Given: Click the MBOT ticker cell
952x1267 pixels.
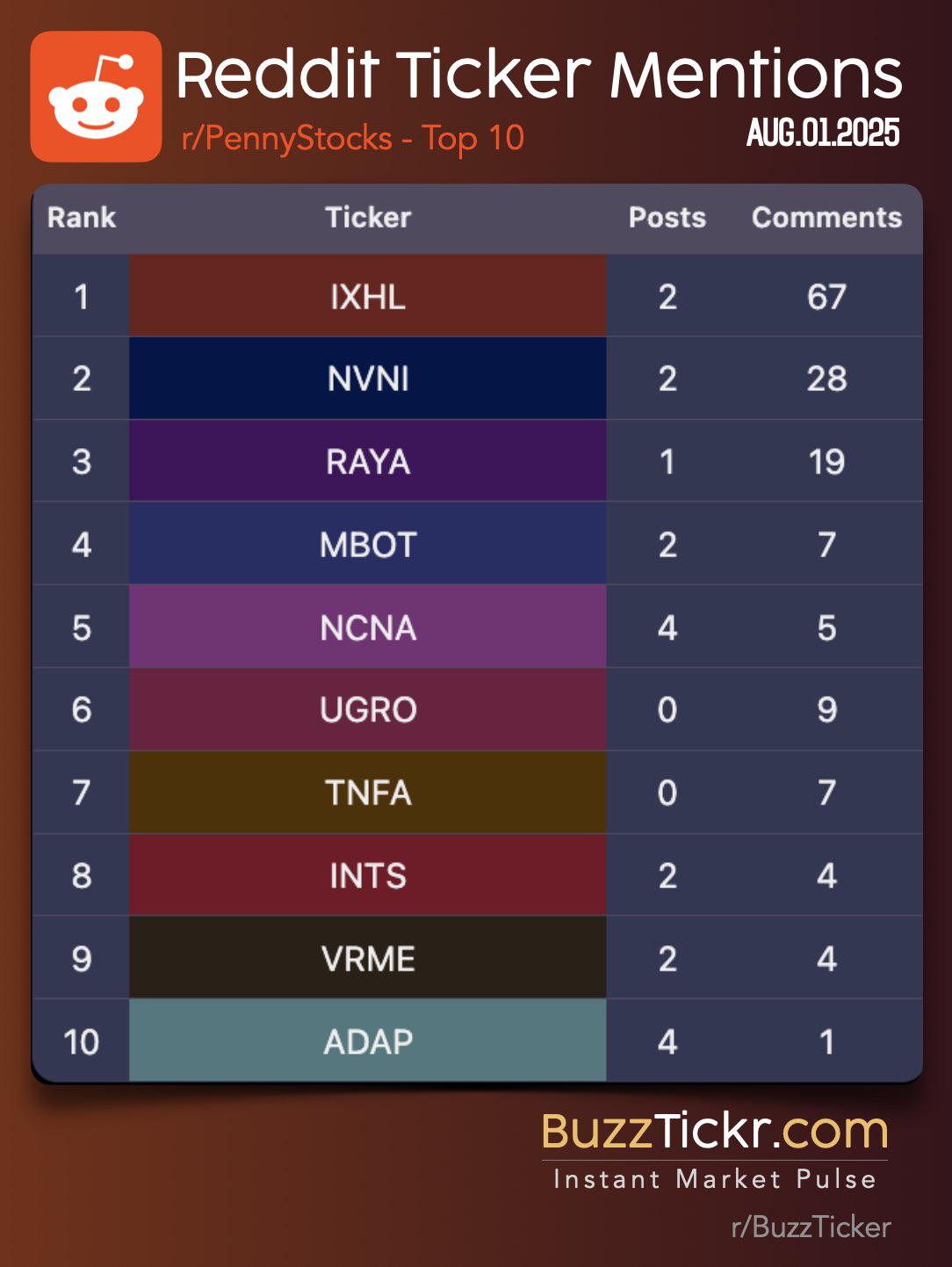Looking at the screenshot, I should (x=368, y=544).
